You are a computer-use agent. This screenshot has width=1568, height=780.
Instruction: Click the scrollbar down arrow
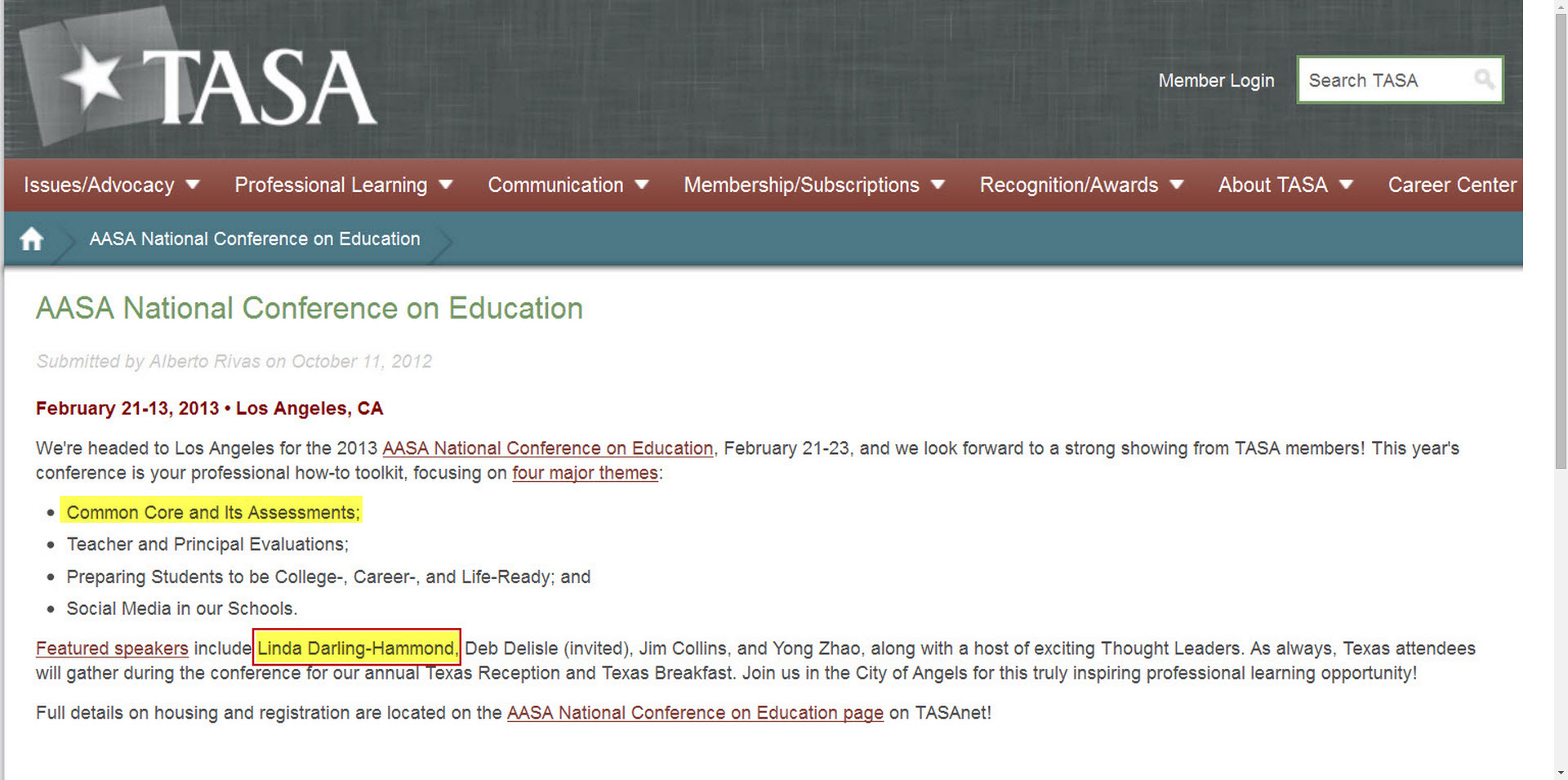coord(1561,773)
